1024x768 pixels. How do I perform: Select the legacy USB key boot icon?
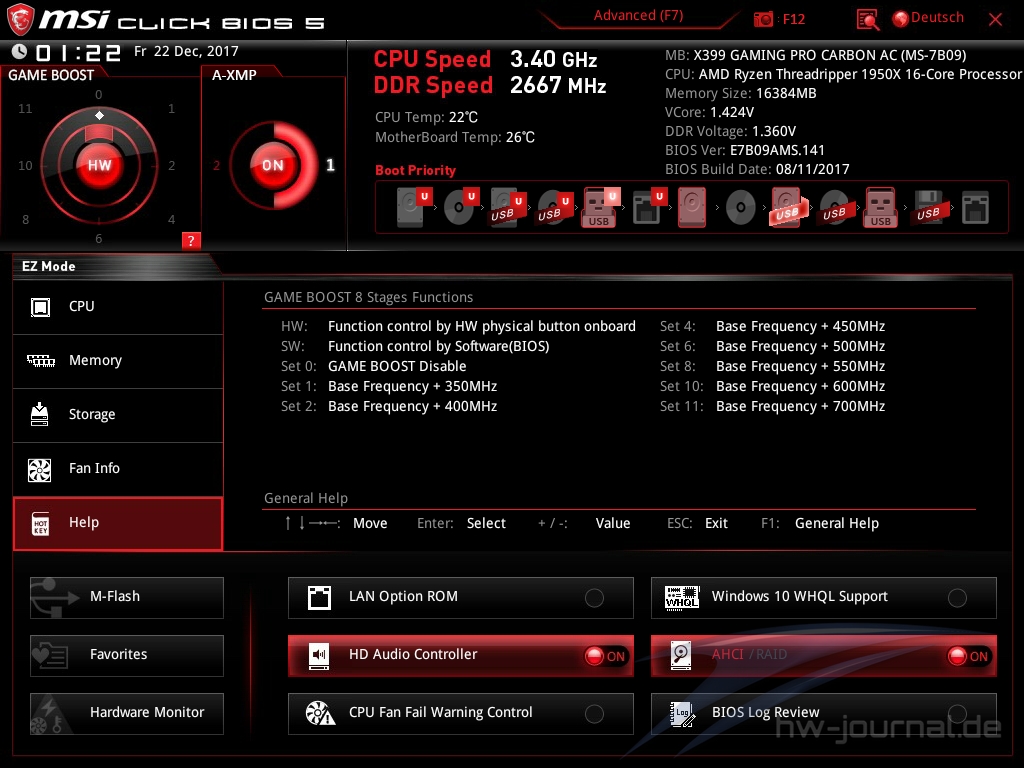coord(881,207)
